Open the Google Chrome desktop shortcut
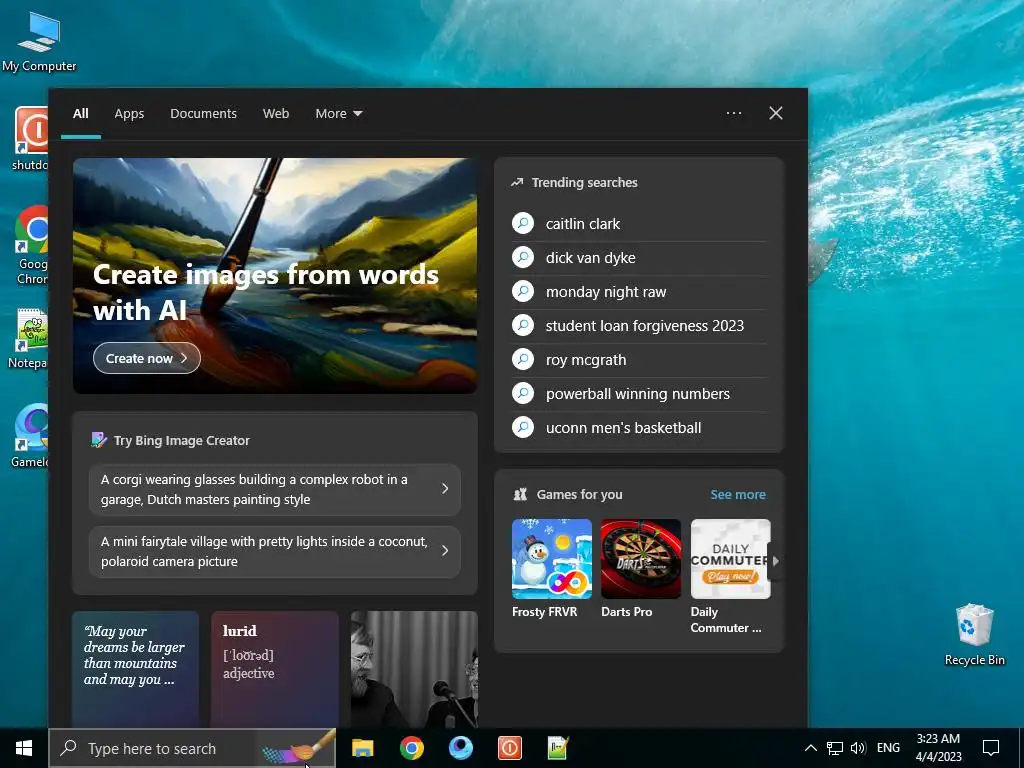This screenshot has height=768, width=1024. [33, 245]
